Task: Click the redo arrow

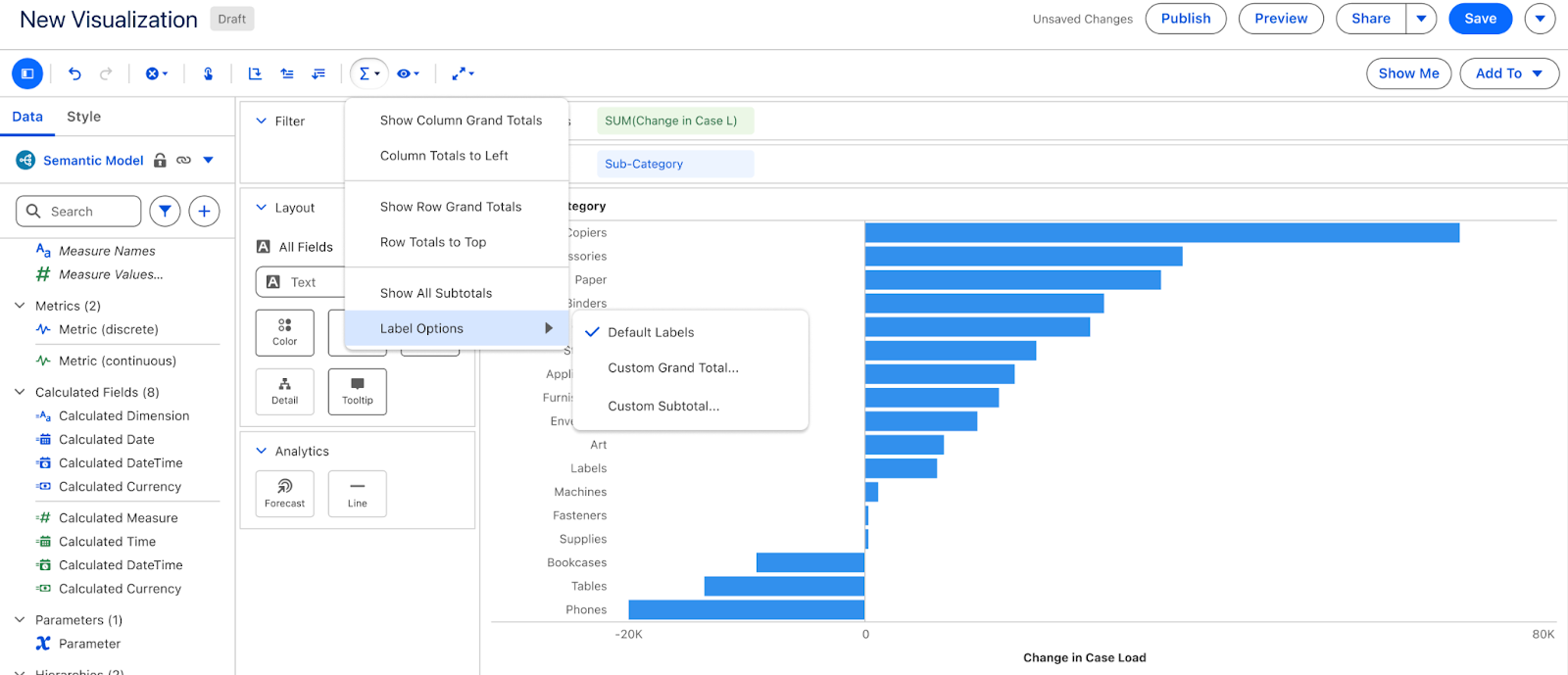Action: click(106, 73)
